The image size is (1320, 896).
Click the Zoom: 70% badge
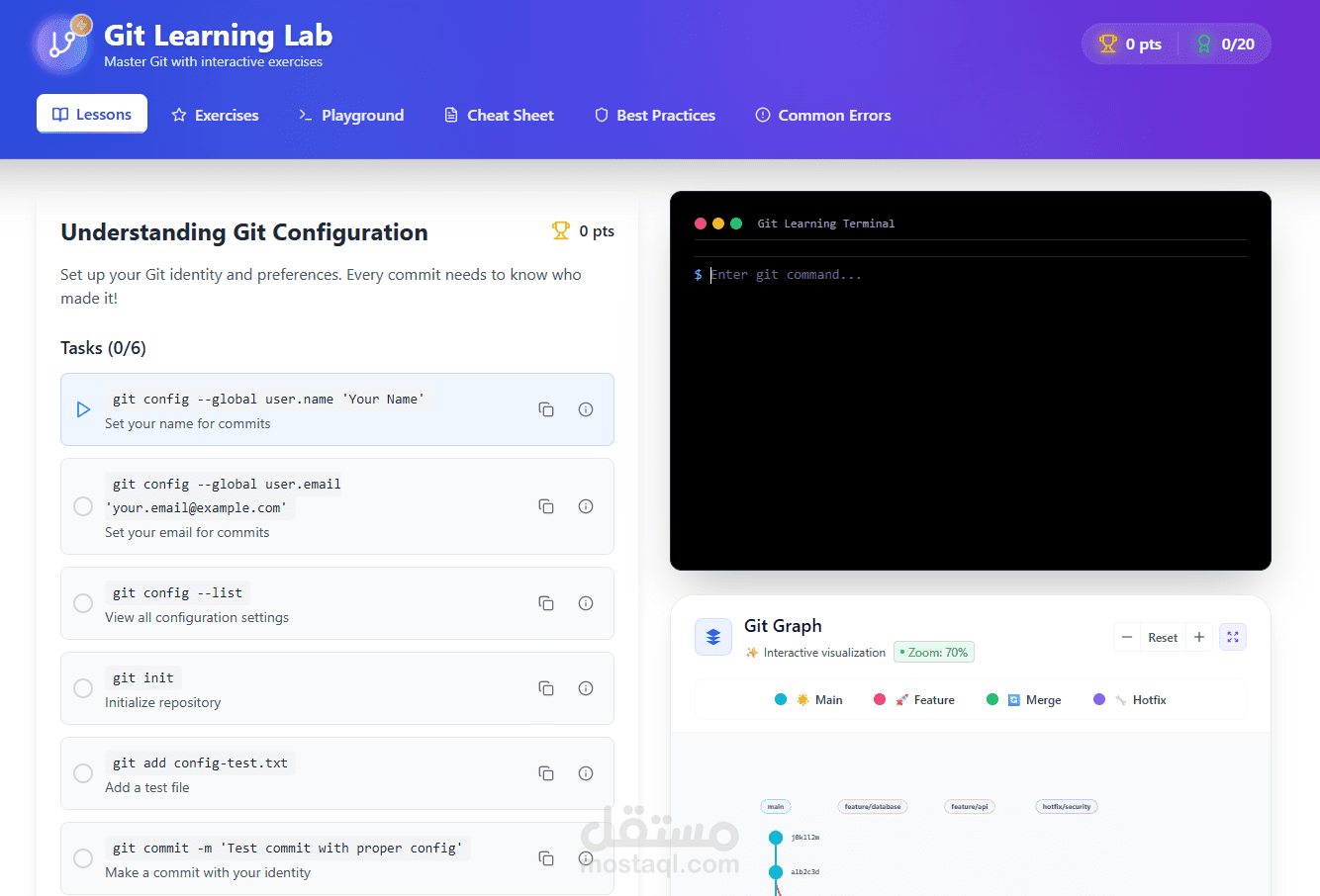(934, 653)
